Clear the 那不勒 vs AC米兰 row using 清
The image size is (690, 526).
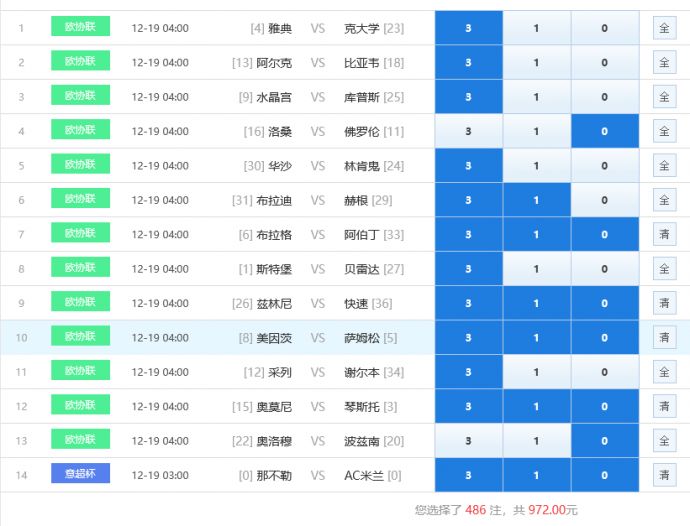(x=664, y=476)
